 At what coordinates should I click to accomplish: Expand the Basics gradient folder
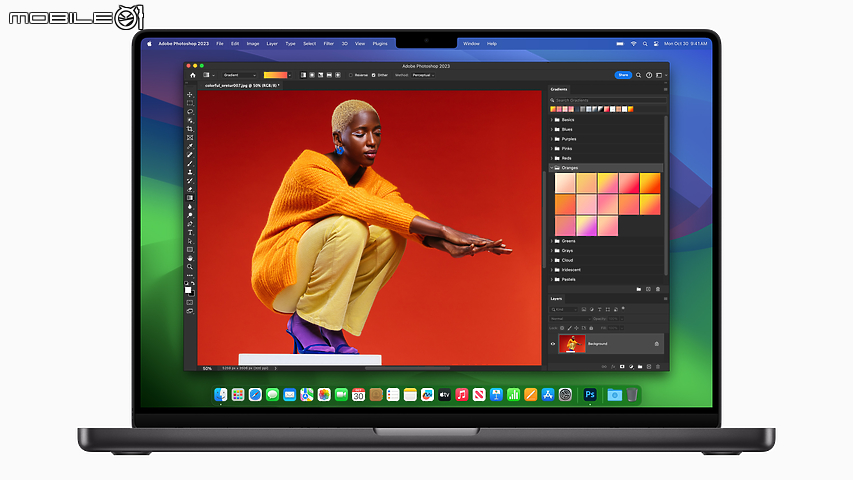click(552, 120)
